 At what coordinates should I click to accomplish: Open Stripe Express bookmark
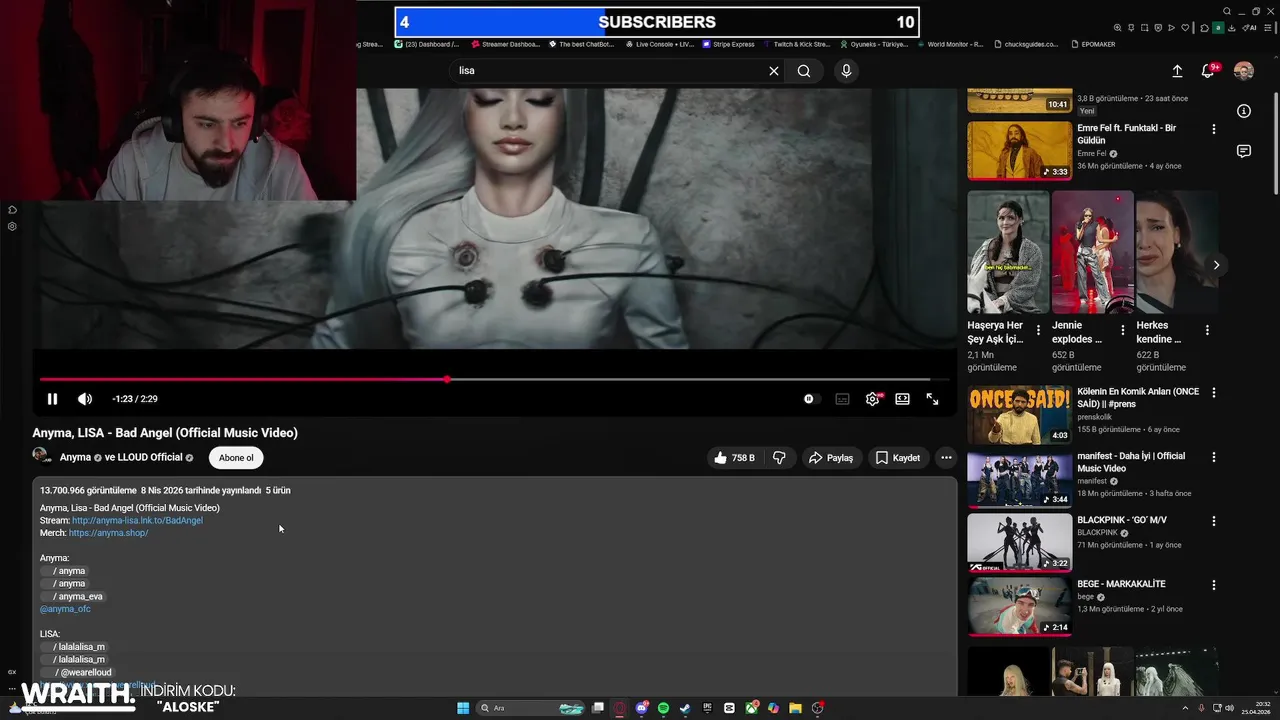click(x=728, y=44)
